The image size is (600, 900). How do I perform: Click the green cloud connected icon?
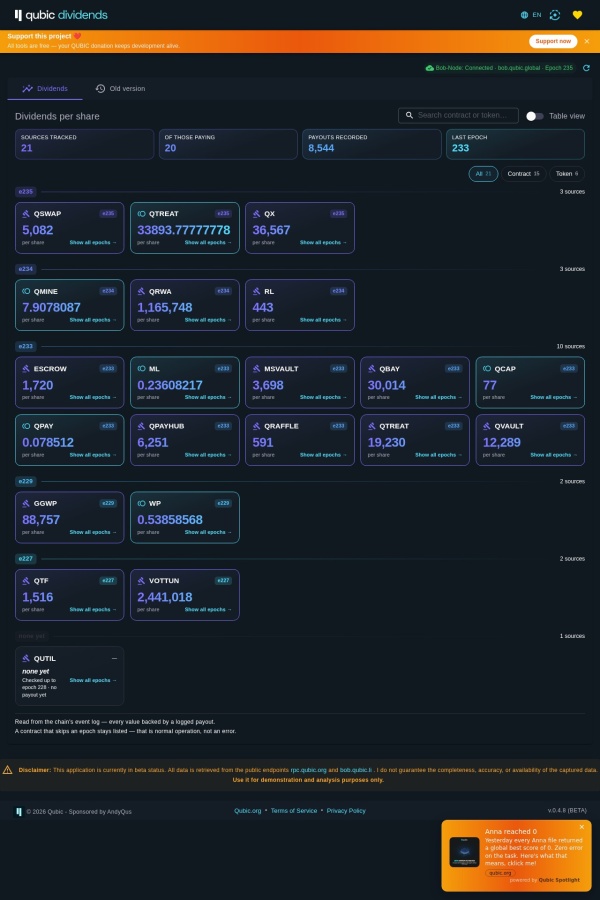(429, 68)
